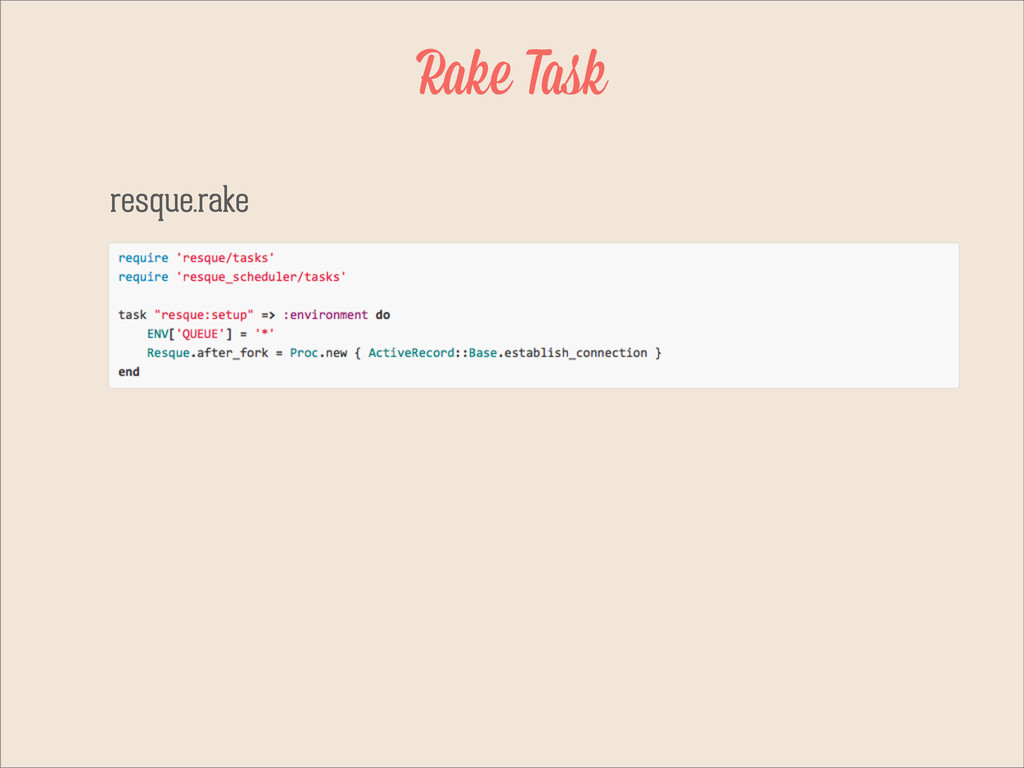Screen dimensions: 1024x768
Task: Click the final 'end' keyword
Action: point(129,372)
